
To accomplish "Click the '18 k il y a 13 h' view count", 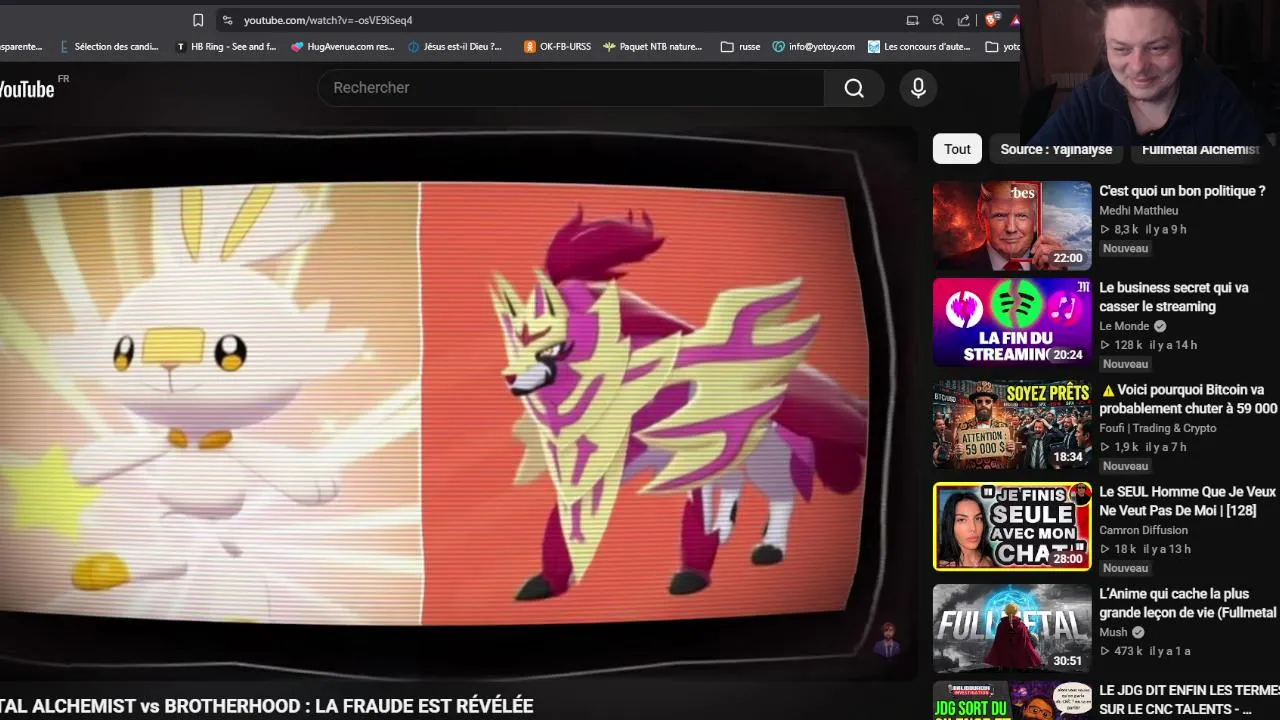I will [1145, 549].
